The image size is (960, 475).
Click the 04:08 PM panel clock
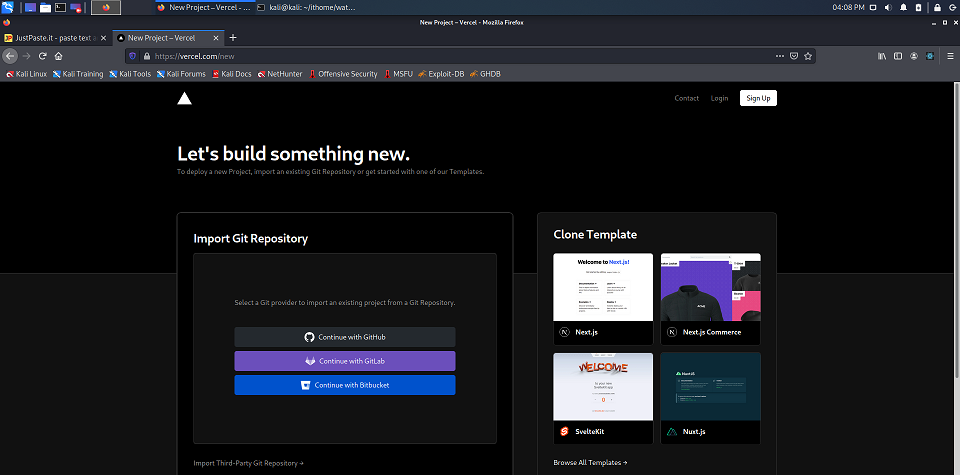[848, 7]
